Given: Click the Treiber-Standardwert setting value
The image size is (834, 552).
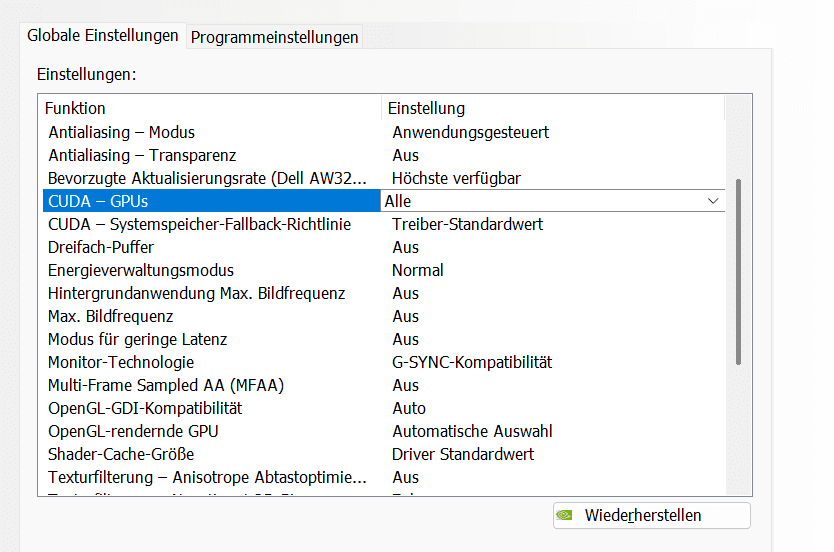Looking at the screenshot, I should 468,224.
